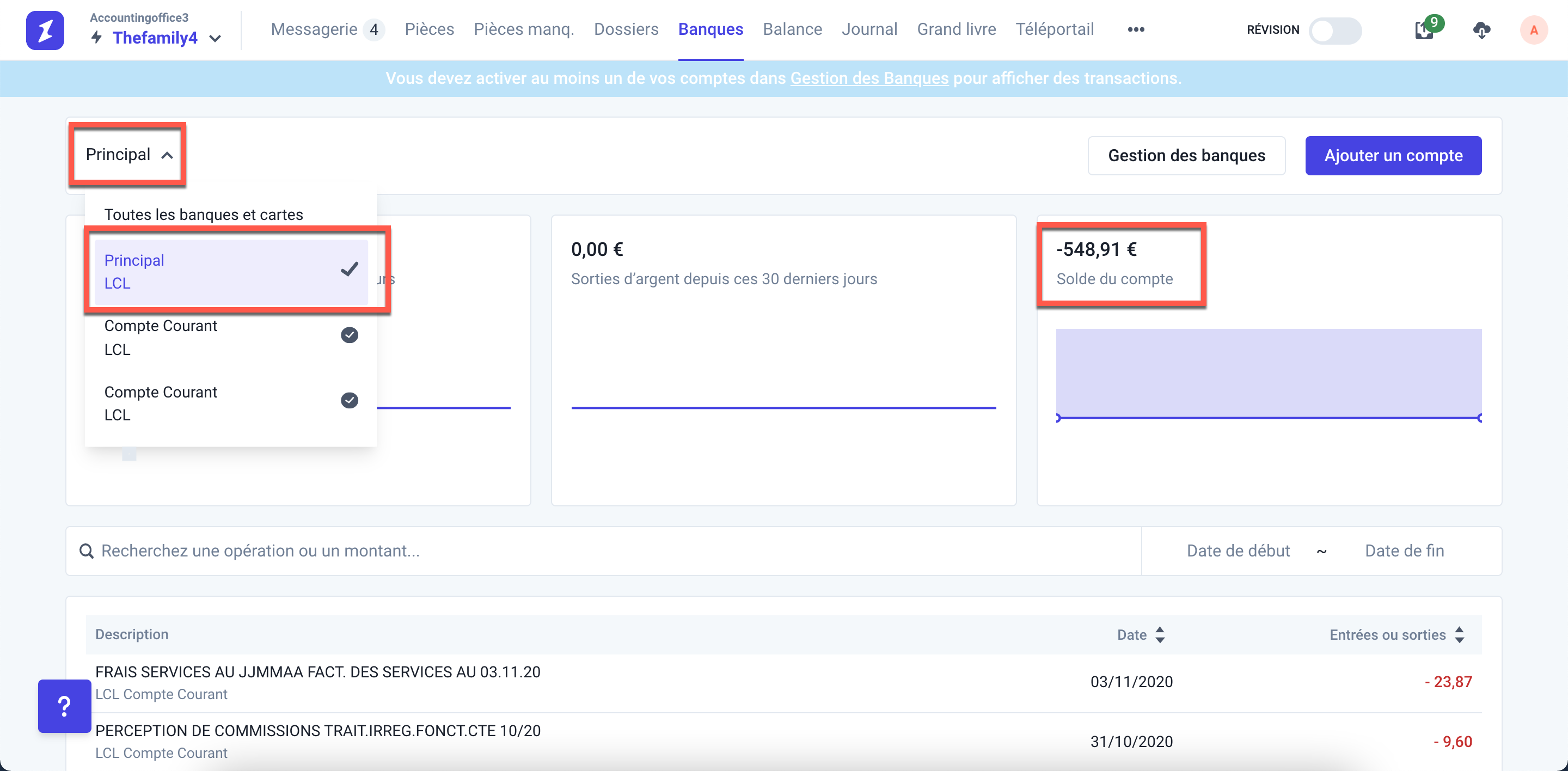Open the Pièces tab
The width and height of the screenshot is (1568, 771).
pos(429,29)
